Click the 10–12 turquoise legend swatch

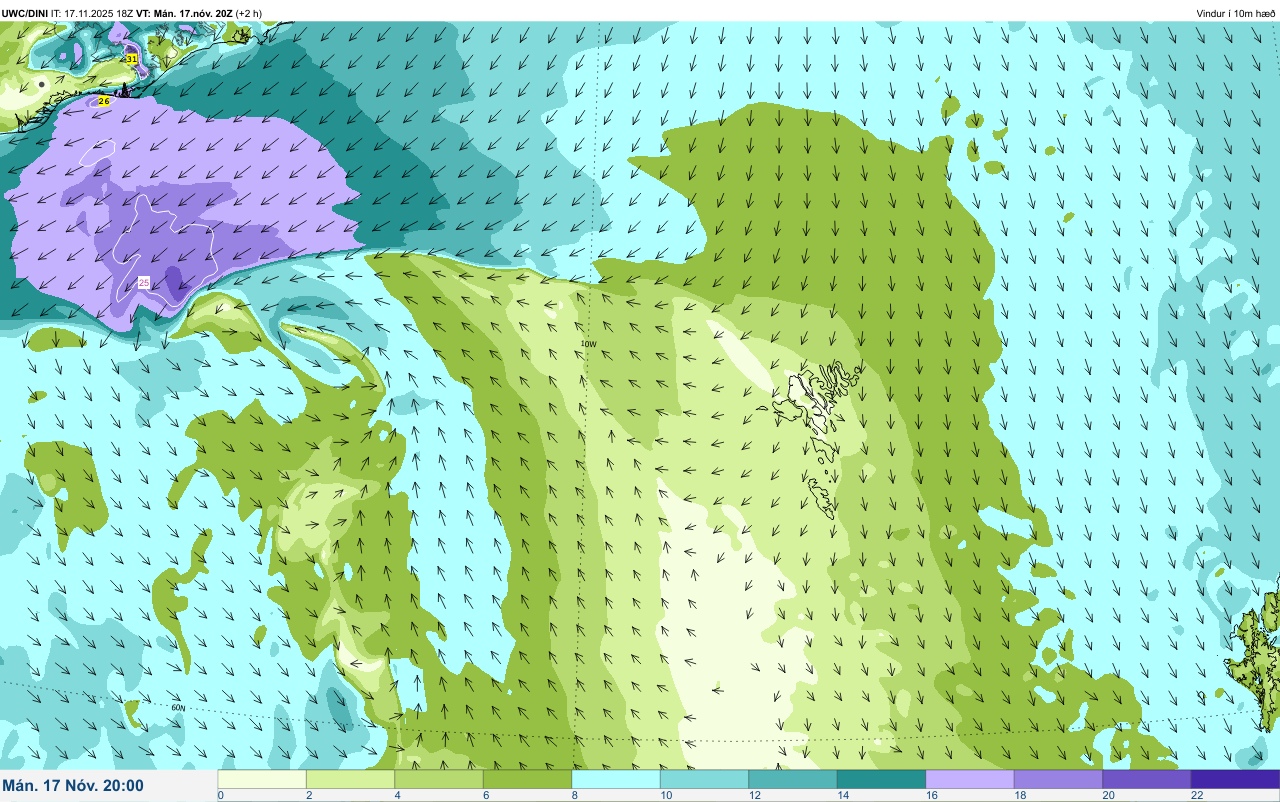(704, 779)
